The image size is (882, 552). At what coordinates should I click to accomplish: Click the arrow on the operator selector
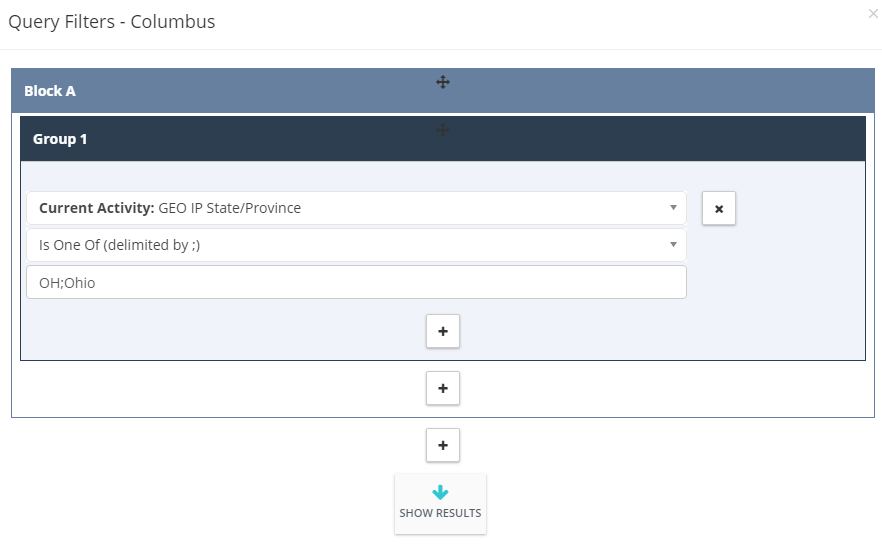pyautogui.click(x=673, y=245)
